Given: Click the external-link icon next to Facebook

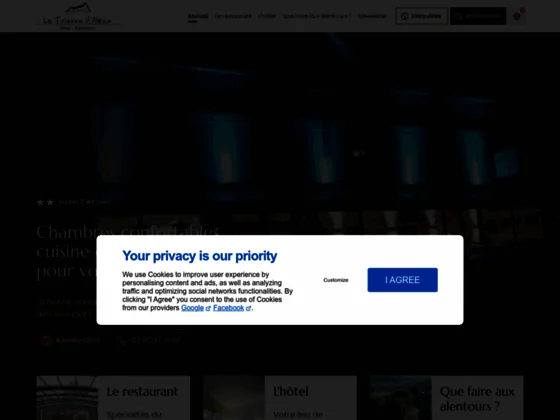Looking at the screenshot, I should click(x=249, y=308).
